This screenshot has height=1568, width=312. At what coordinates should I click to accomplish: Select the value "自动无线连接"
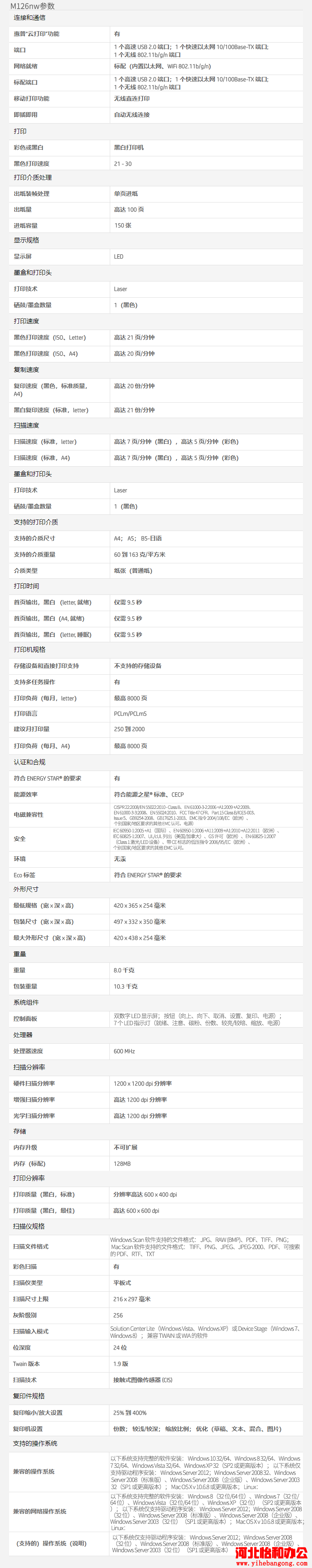(132, 114)
